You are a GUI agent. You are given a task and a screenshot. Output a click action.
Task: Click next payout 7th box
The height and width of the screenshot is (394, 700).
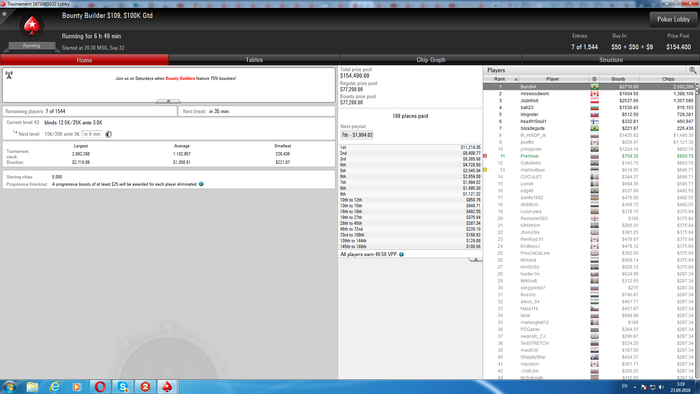click(x=357, y=135)
